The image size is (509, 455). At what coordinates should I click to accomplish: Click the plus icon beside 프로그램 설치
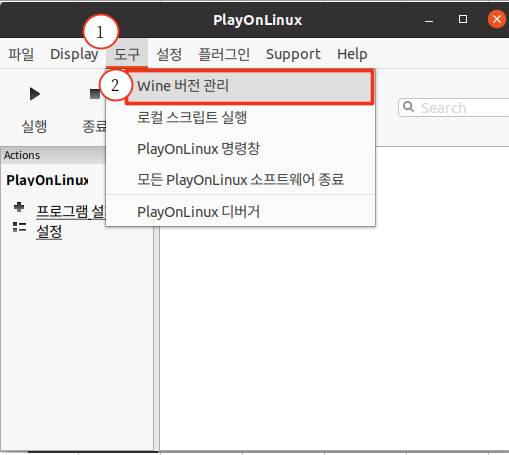point(19,207)
